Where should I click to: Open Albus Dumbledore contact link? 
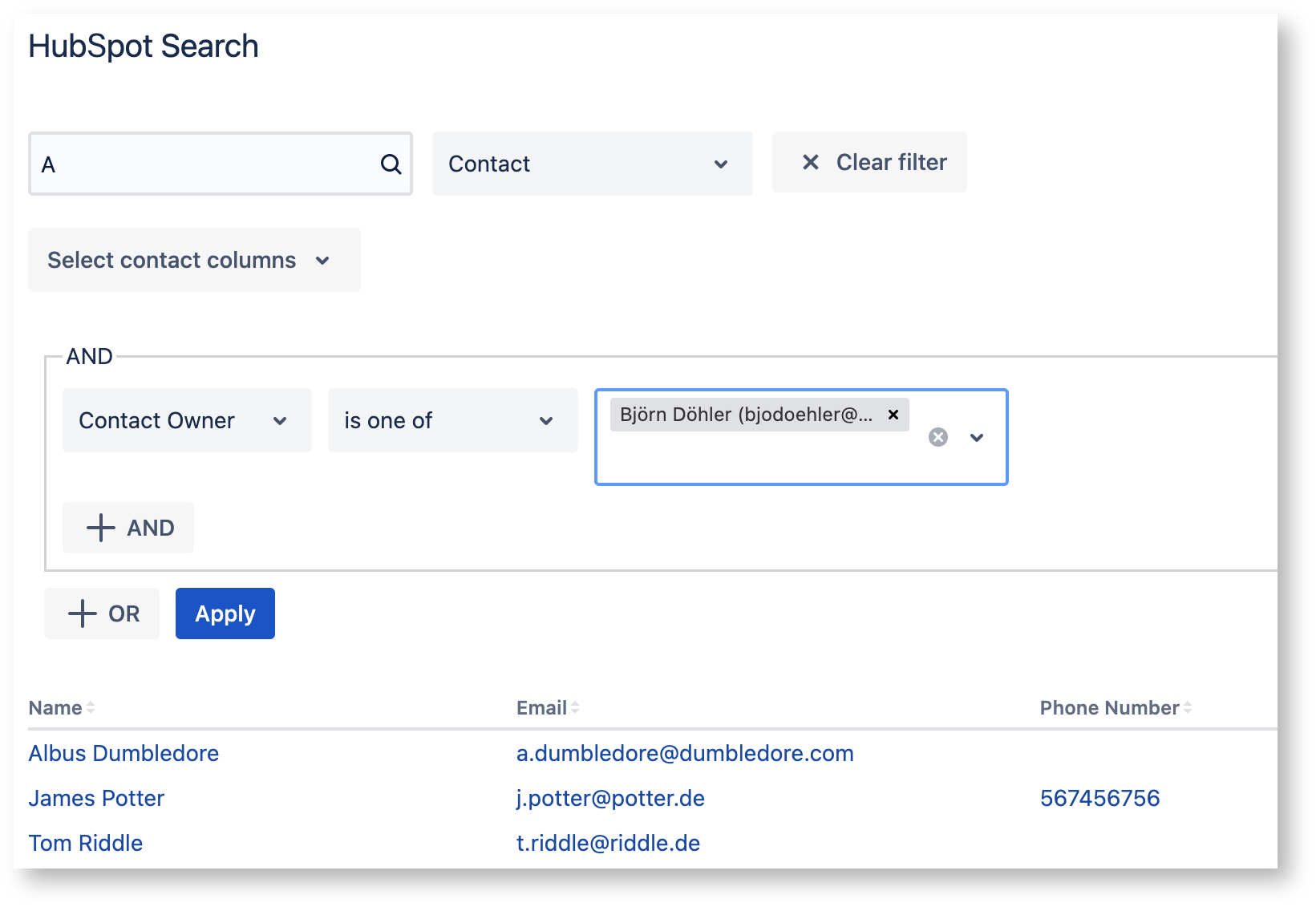click(124, 753)
